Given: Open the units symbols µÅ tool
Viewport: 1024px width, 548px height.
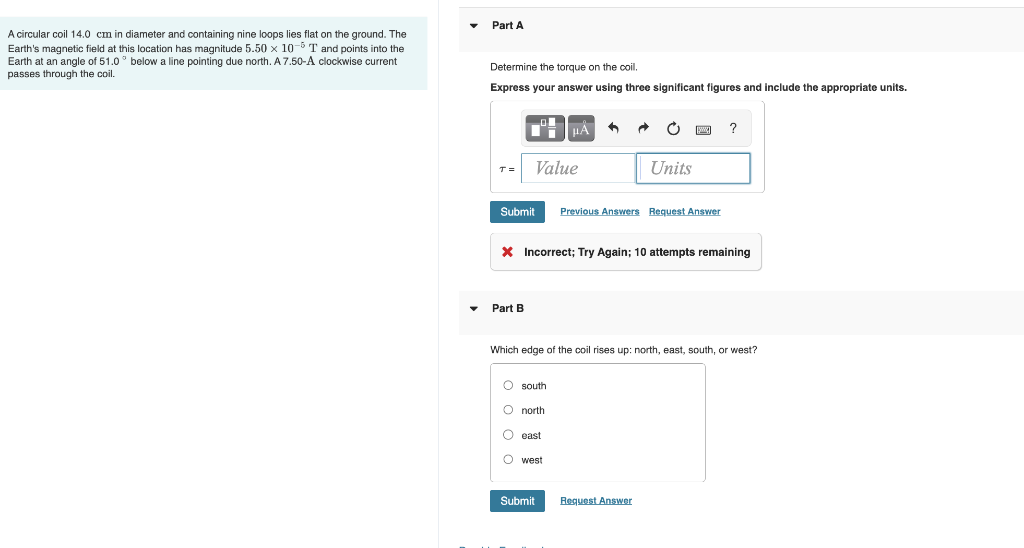Looking at the screenshot, I should coord(581,128).
